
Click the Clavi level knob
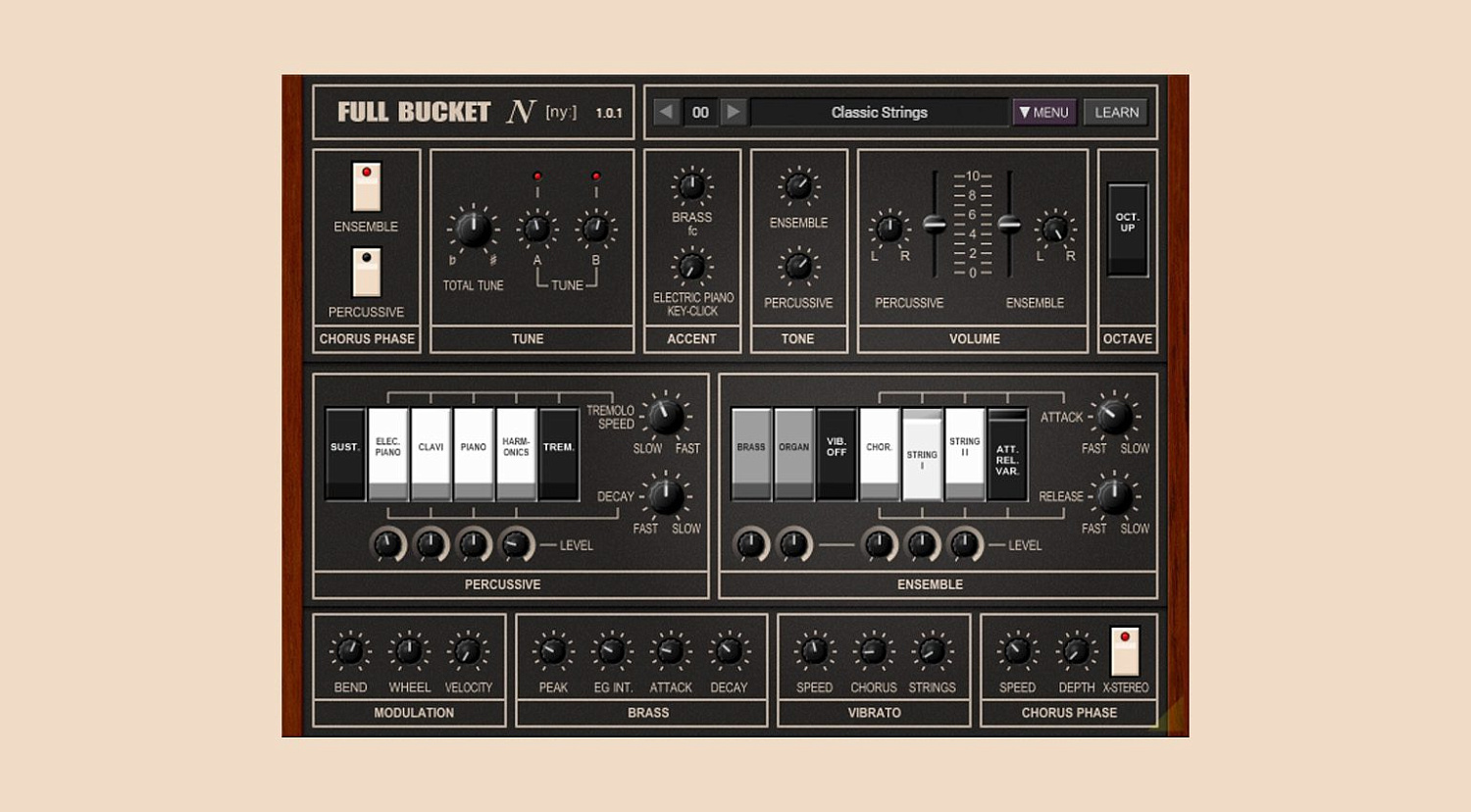431,544
